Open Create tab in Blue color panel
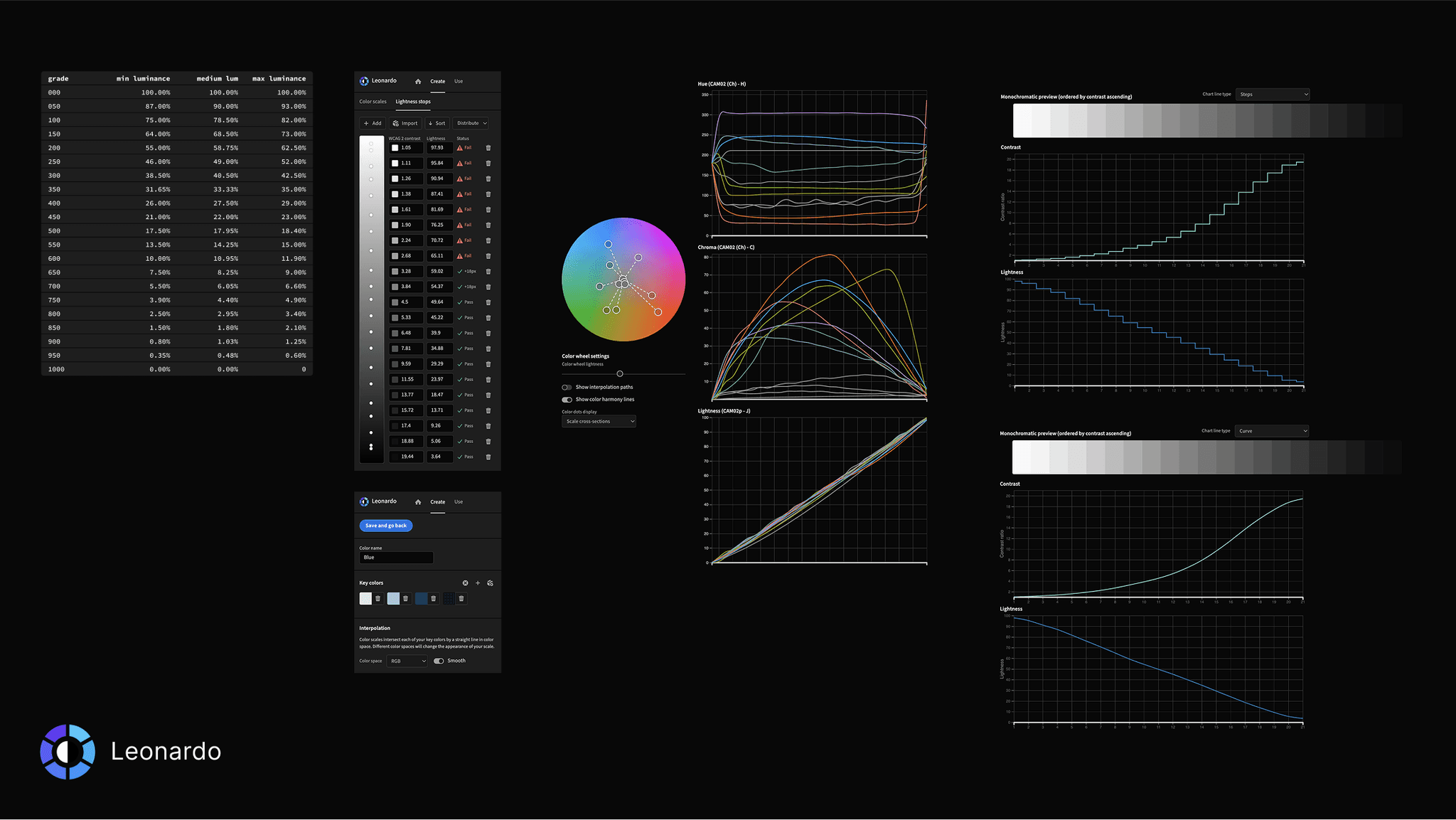This screenshot has width=1456, height=820. pos(438,502)
